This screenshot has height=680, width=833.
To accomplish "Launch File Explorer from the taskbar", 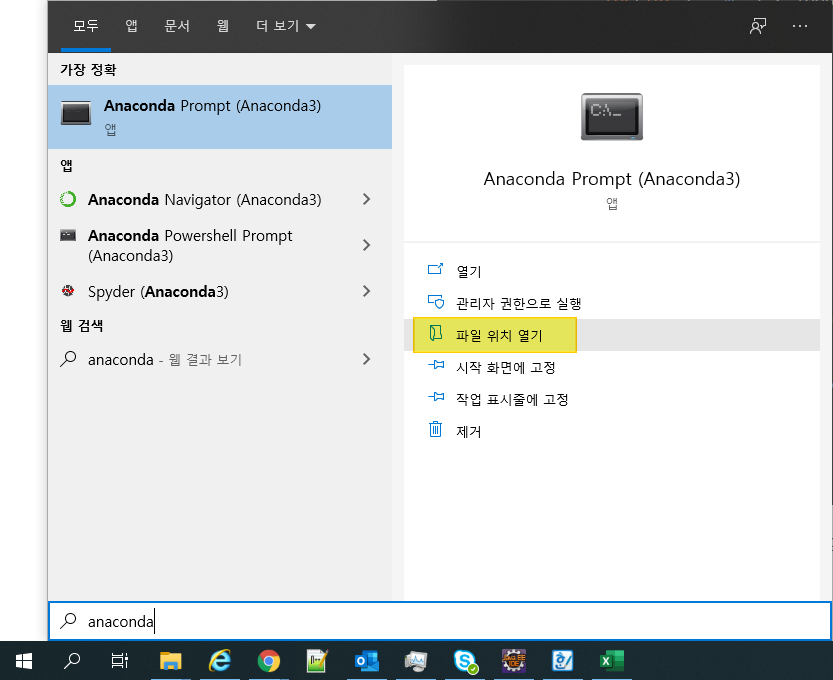I will click(171, 661).
